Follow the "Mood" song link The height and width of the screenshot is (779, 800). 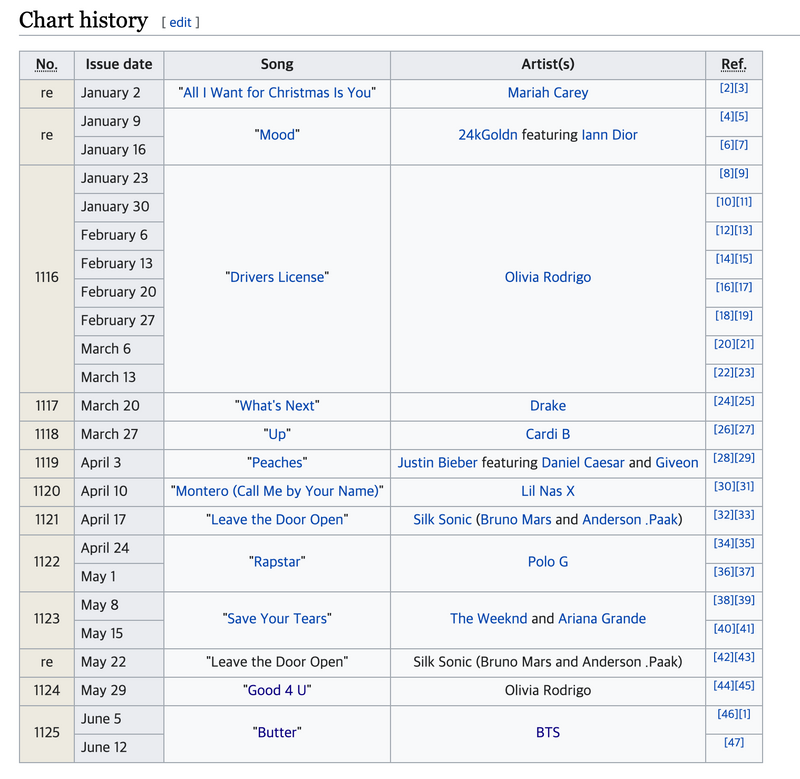click(277, 135)
